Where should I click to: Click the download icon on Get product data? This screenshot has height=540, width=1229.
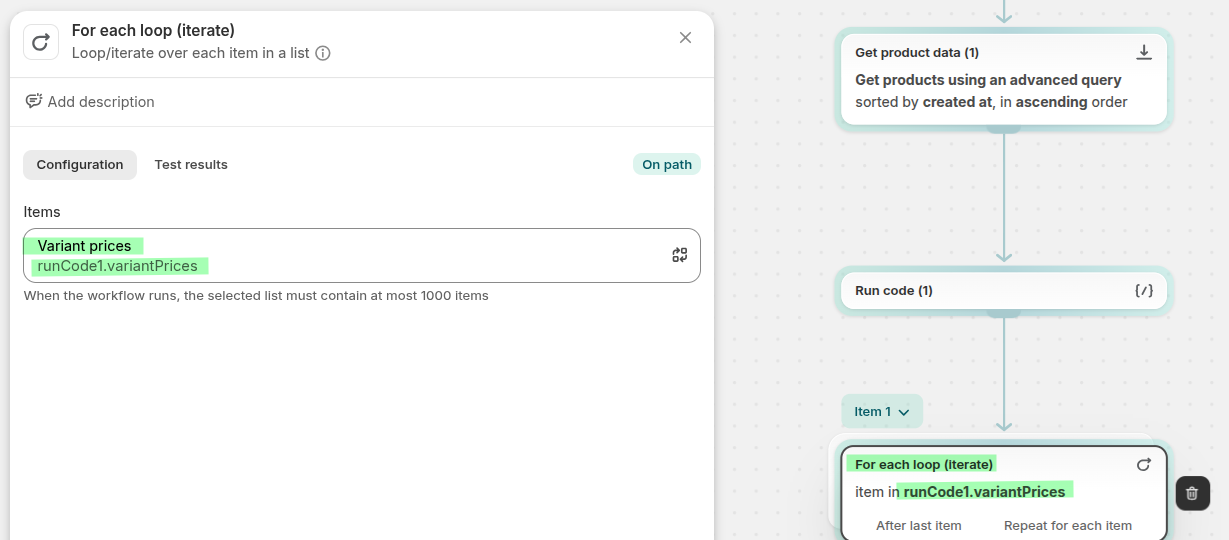tap(1144, 53)
